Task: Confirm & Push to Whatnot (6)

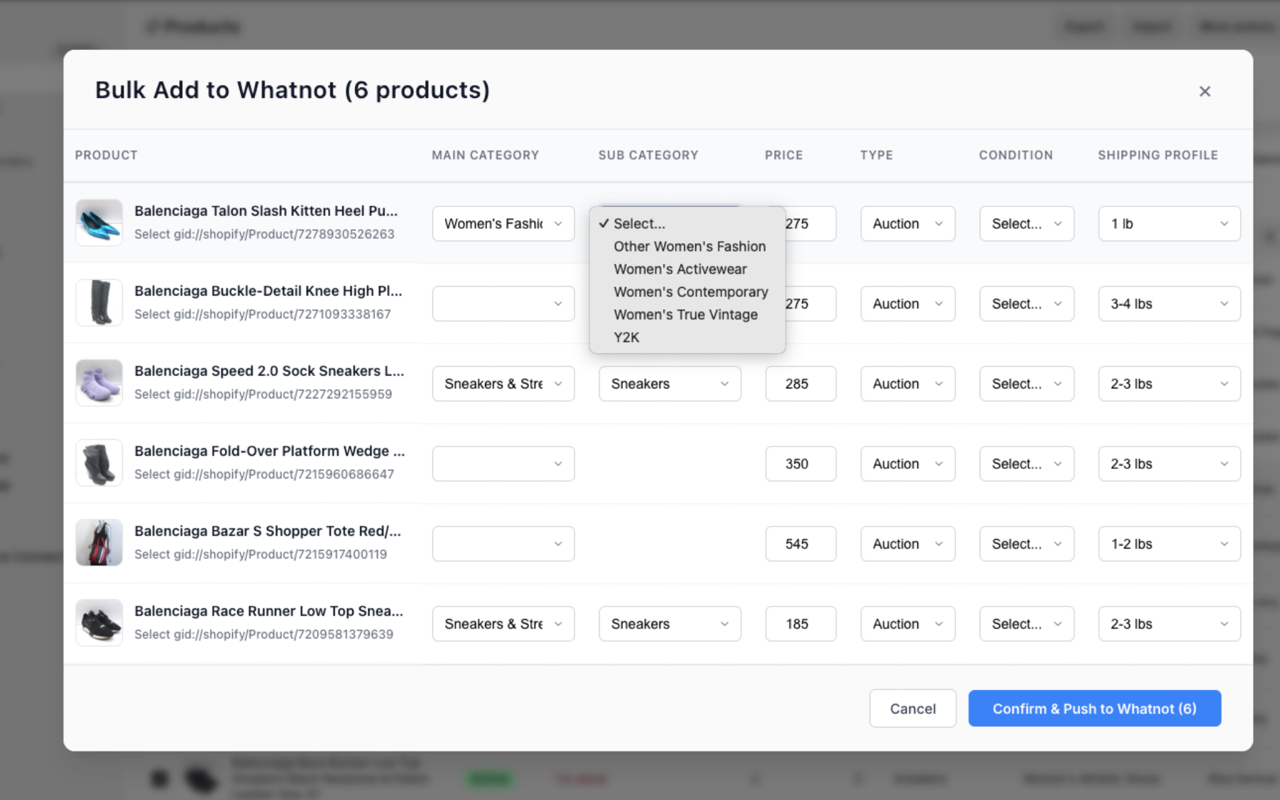Action: coord(1094,708)
